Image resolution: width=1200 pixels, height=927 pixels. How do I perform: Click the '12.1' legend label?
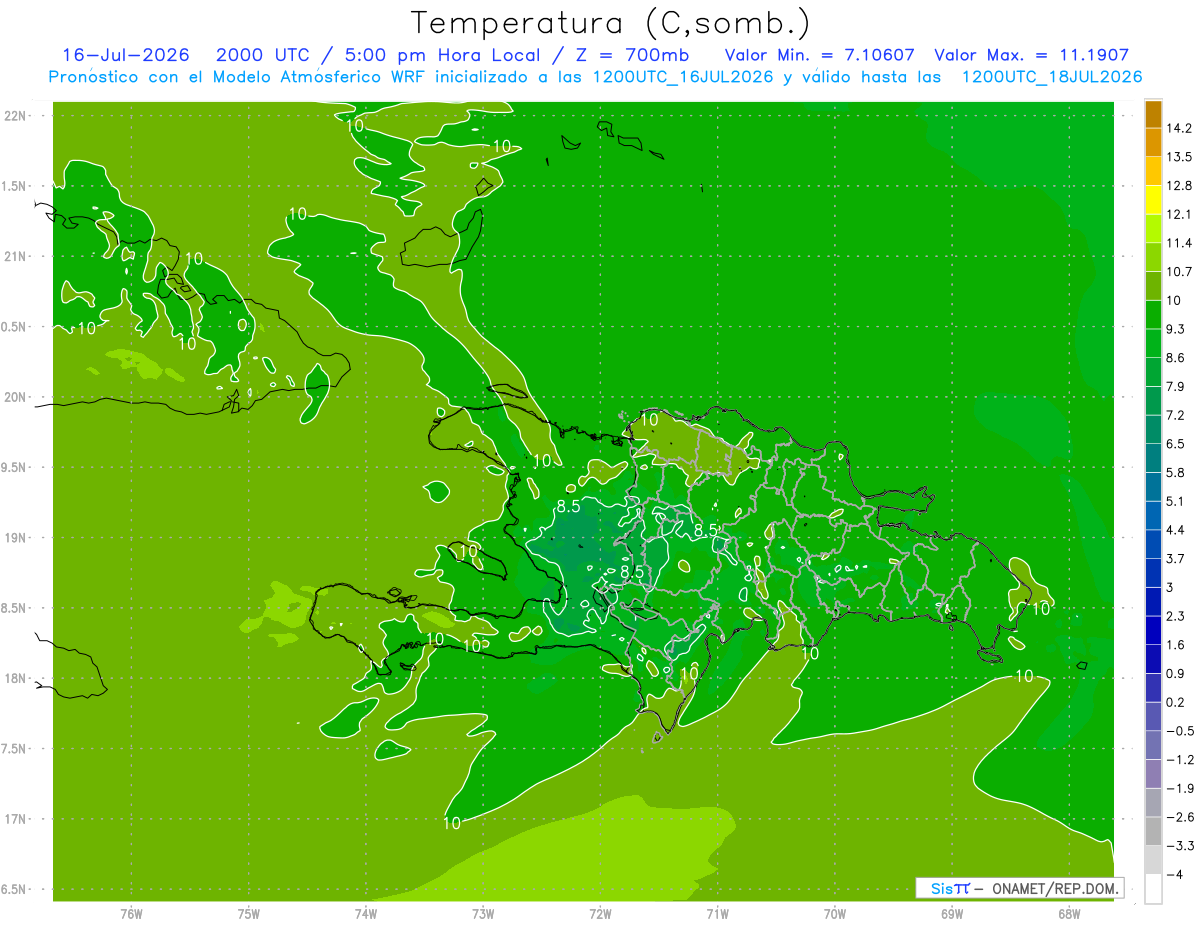(x=1179, y=214)
